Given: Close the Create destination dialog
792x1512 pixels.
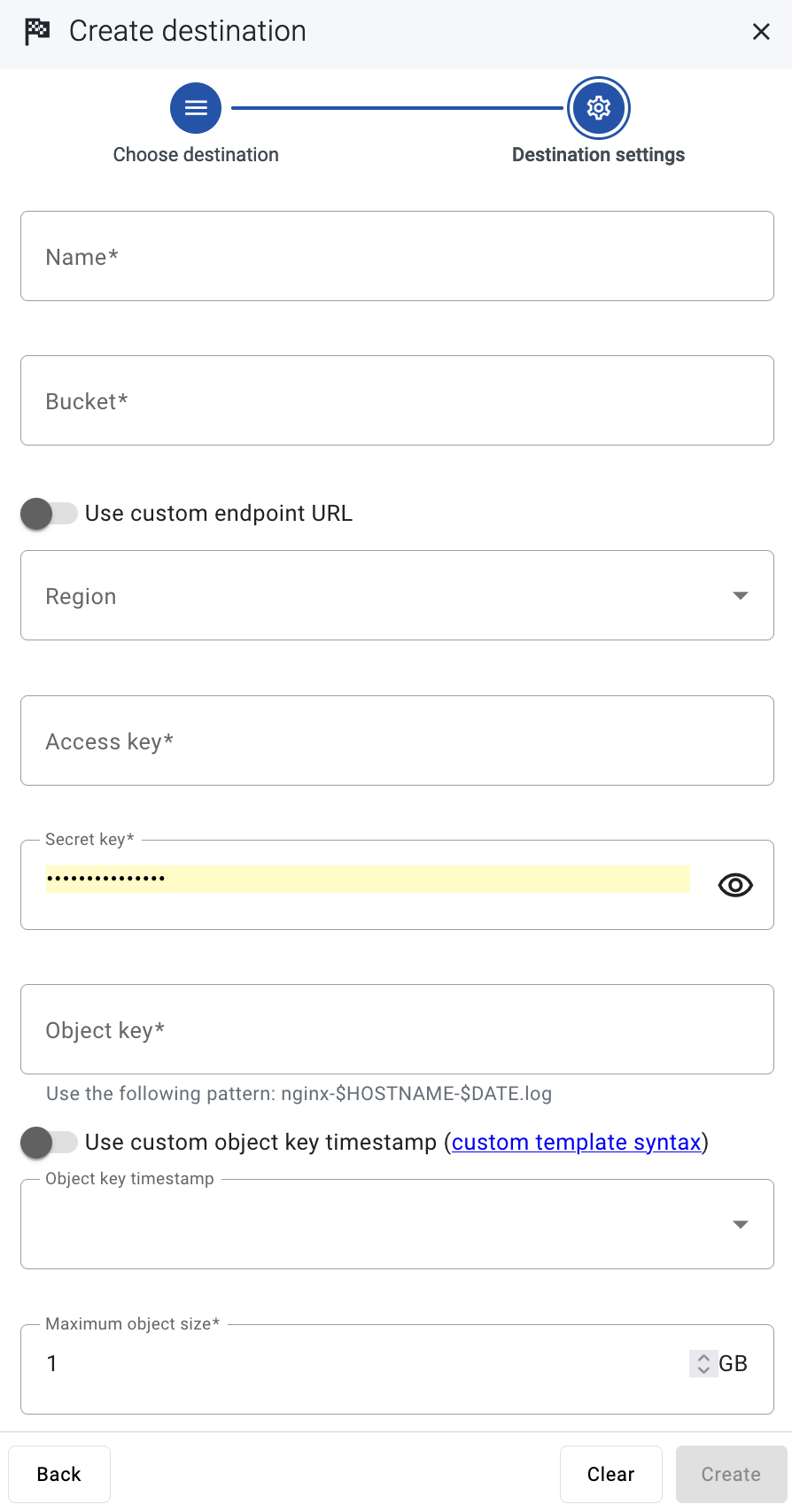Looking at the screenshot, I should coord(761,32).
